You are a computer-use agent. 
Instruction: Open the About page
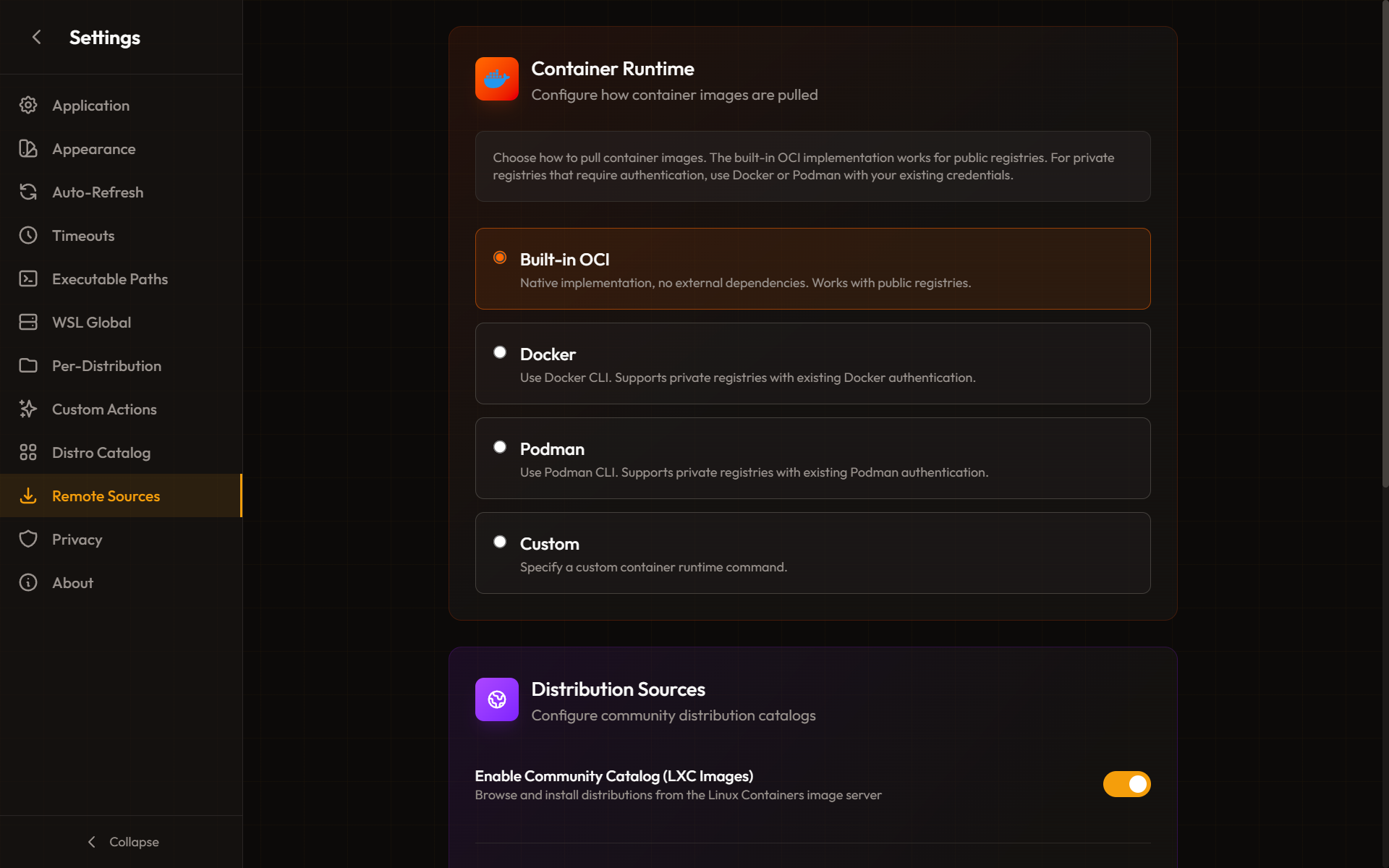click(72, 583)
